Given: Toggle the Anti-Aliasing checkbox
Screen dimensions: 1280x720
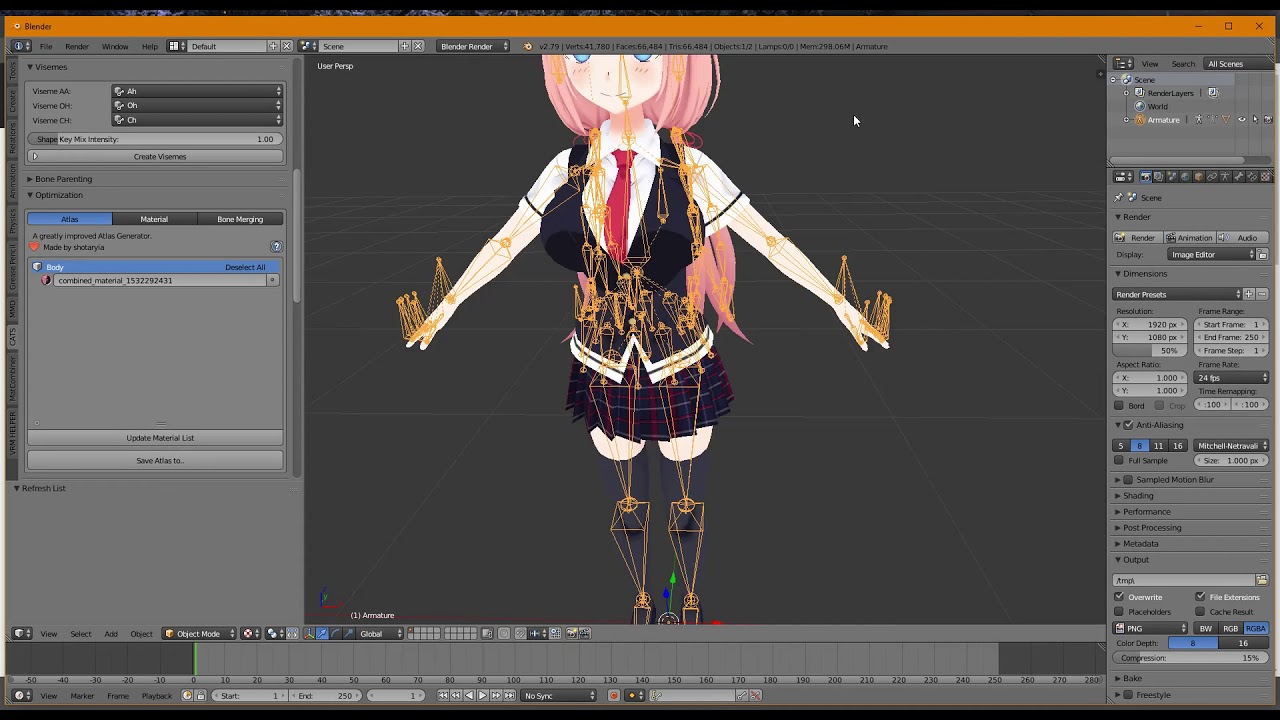Looking at the screenshot, I should [1128, 425].
